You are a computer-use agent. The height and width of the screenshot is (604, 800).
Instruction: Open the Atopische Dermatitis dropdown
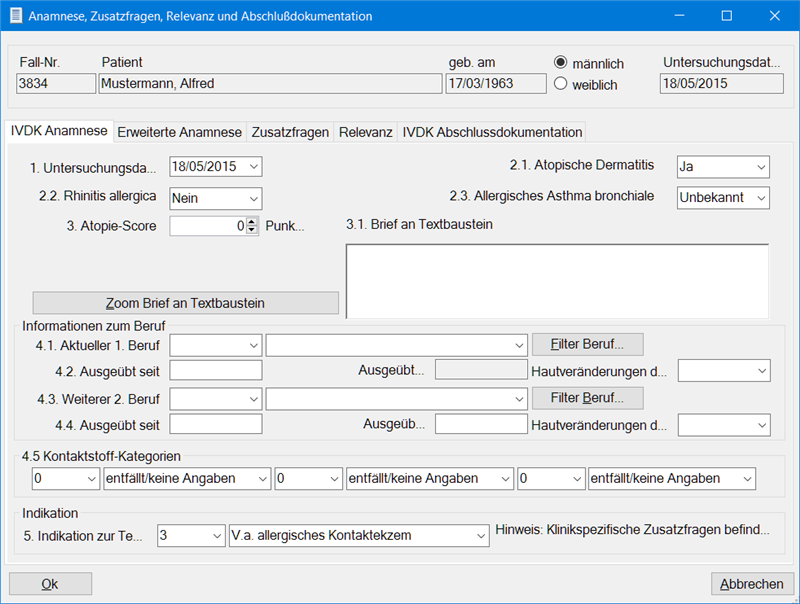pos(760,166)
